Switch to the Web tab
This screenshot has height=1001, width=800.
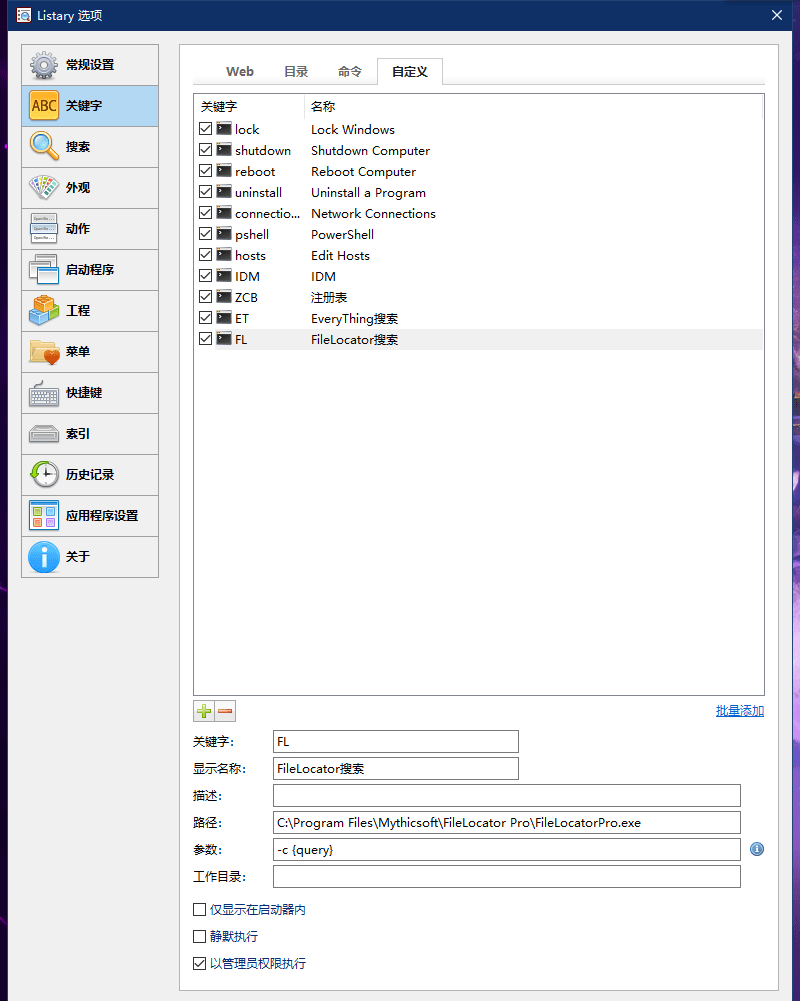tap(240, 72)
